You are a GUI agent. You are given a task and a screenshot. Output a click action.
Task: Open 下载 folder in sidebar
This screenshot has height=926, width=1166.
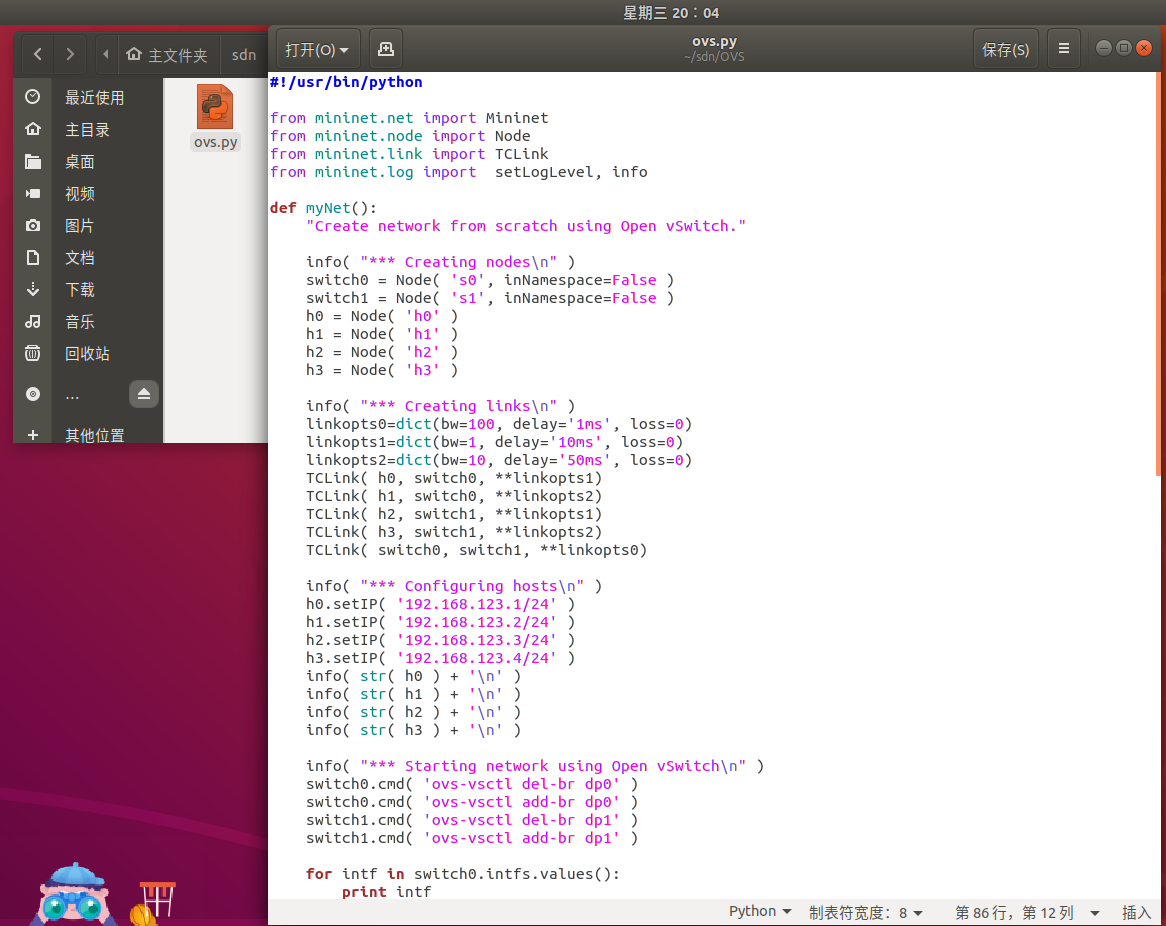80,289
